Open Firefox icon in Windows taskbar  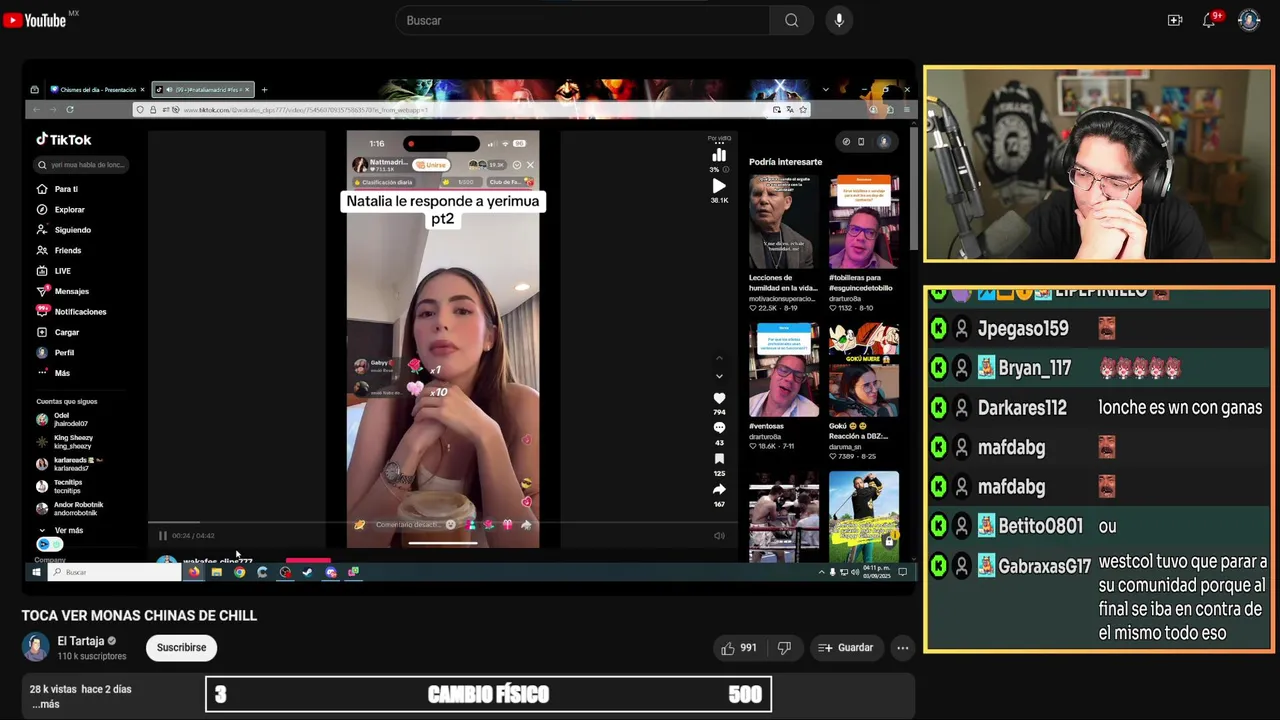click(x=194, y=572)
